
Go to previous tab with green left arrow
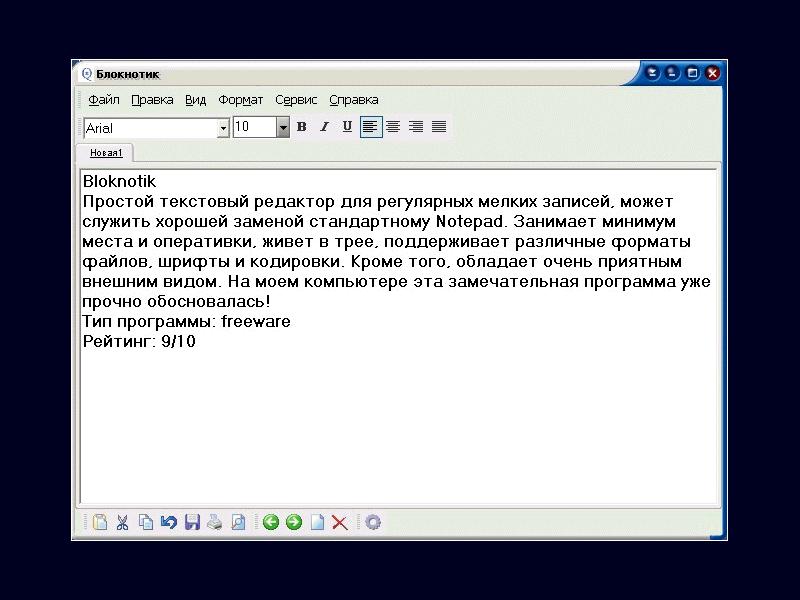pos(270,522)
